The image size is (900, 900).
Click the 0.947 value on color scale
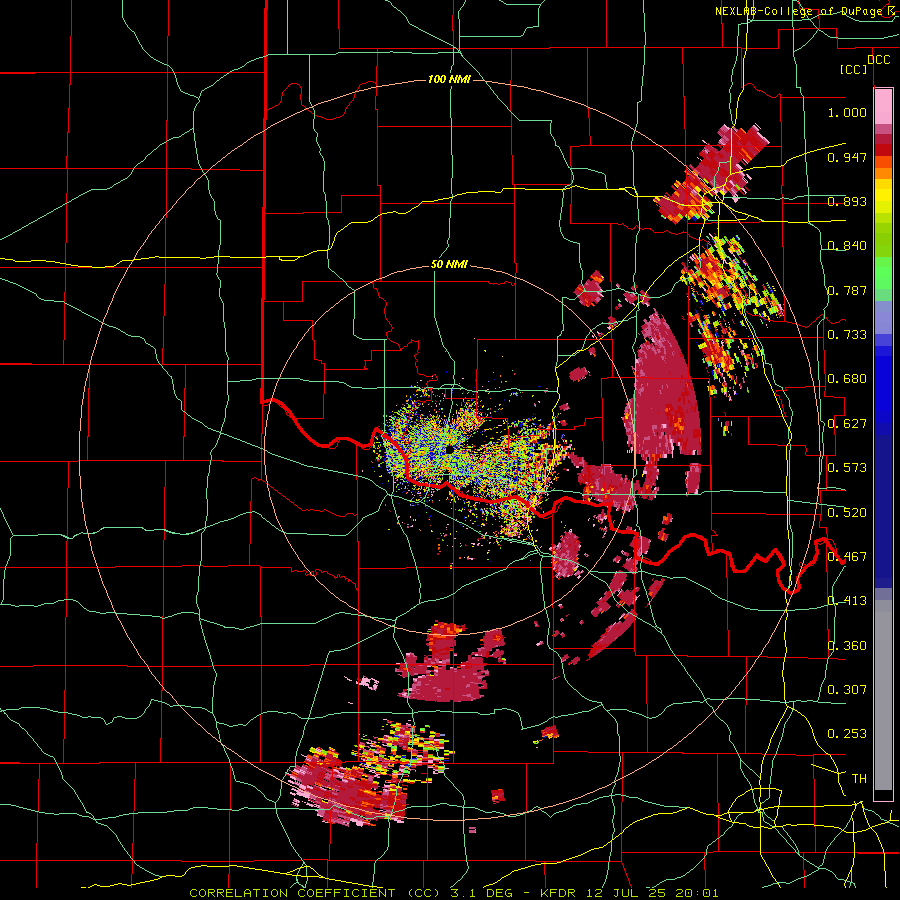tap(847, 157)
